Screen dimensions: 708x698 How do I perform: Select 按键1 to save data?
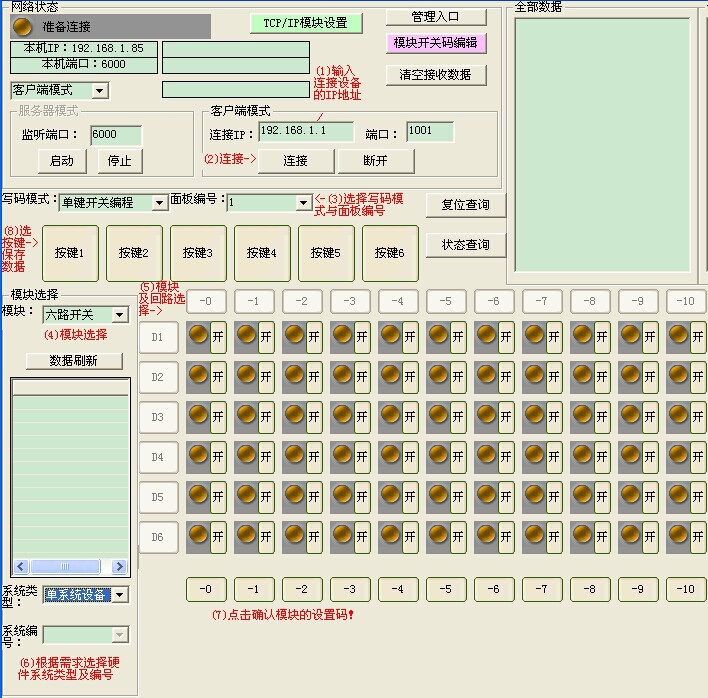coord(70,253)
